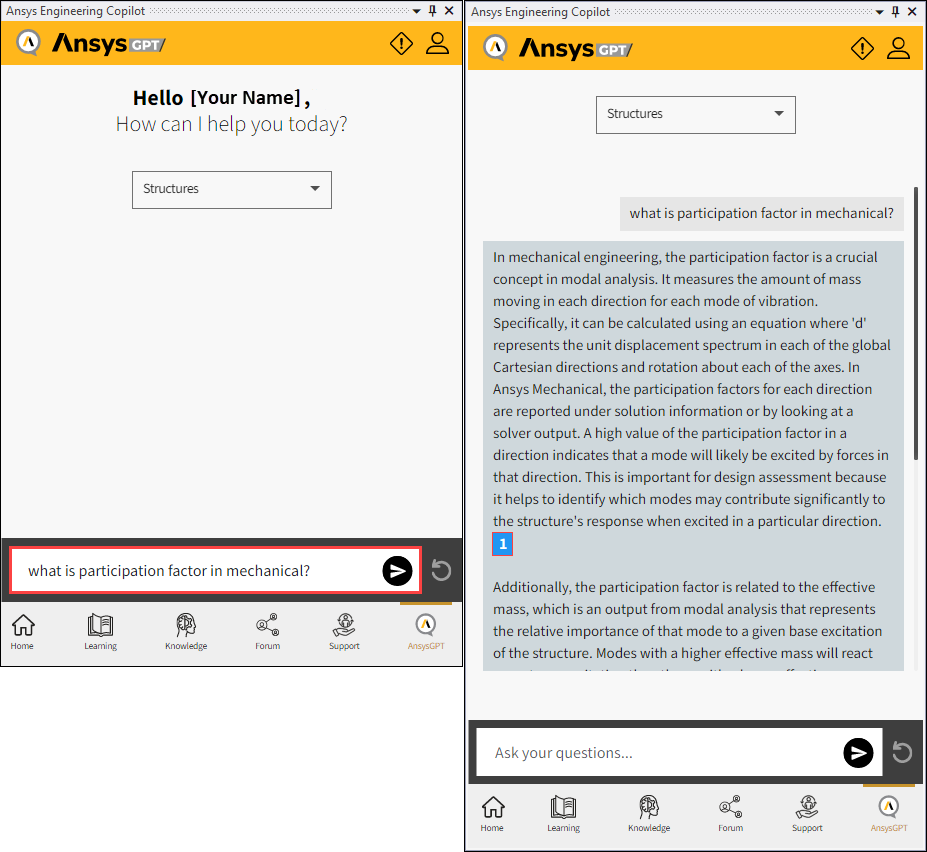Screen dimensions: 927x852
Task: Click the paragraph starting 'Additionally, the participation factor'
Action: point(688,626)
